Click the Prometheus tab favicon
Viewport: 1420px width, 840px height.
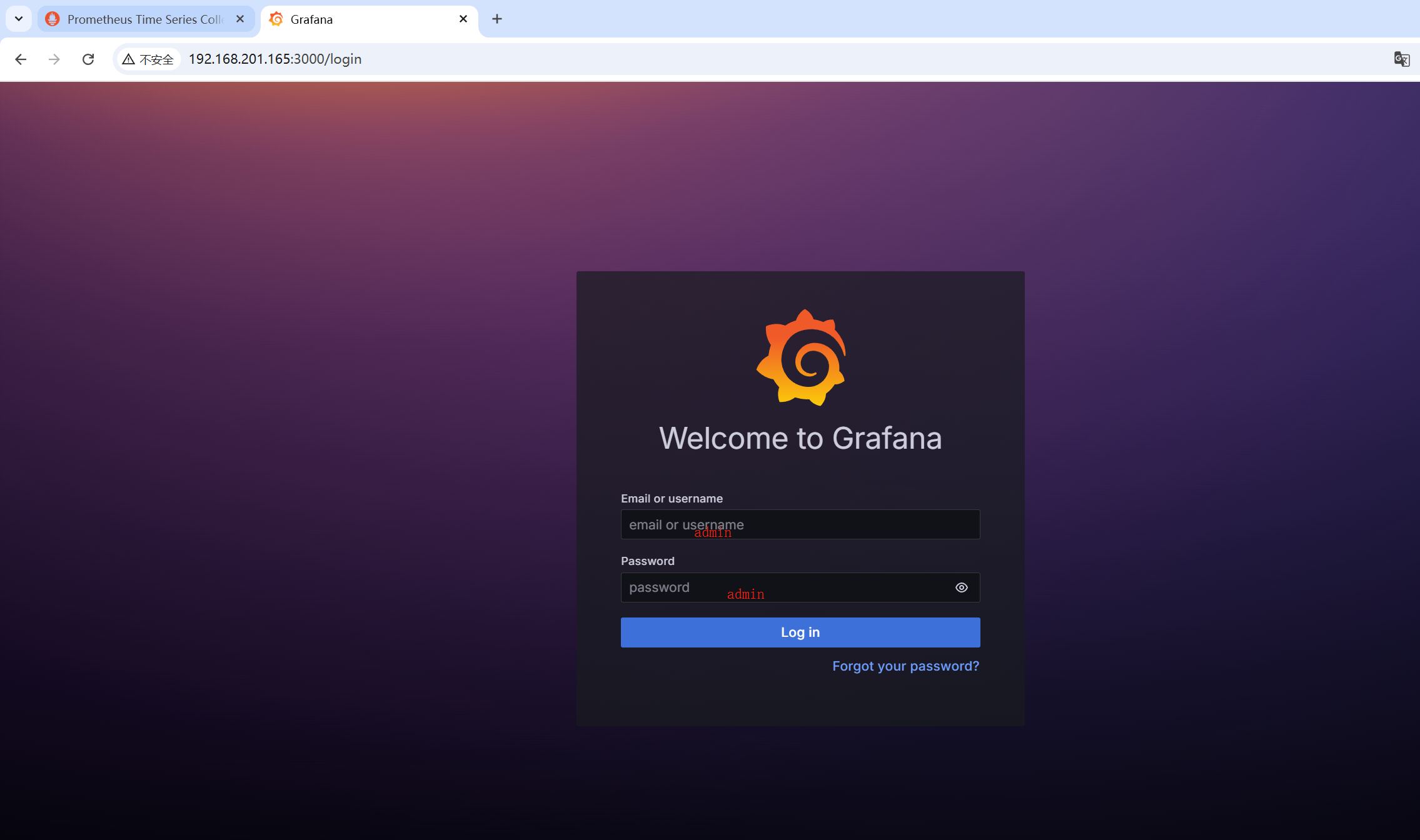click(53, 19)
